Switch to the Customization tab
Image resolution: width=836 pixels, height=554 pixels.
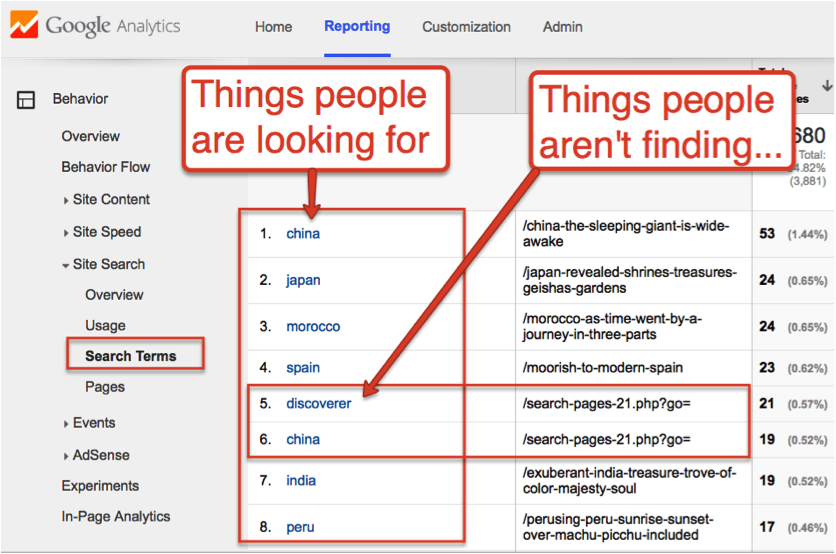click(467, 27)
